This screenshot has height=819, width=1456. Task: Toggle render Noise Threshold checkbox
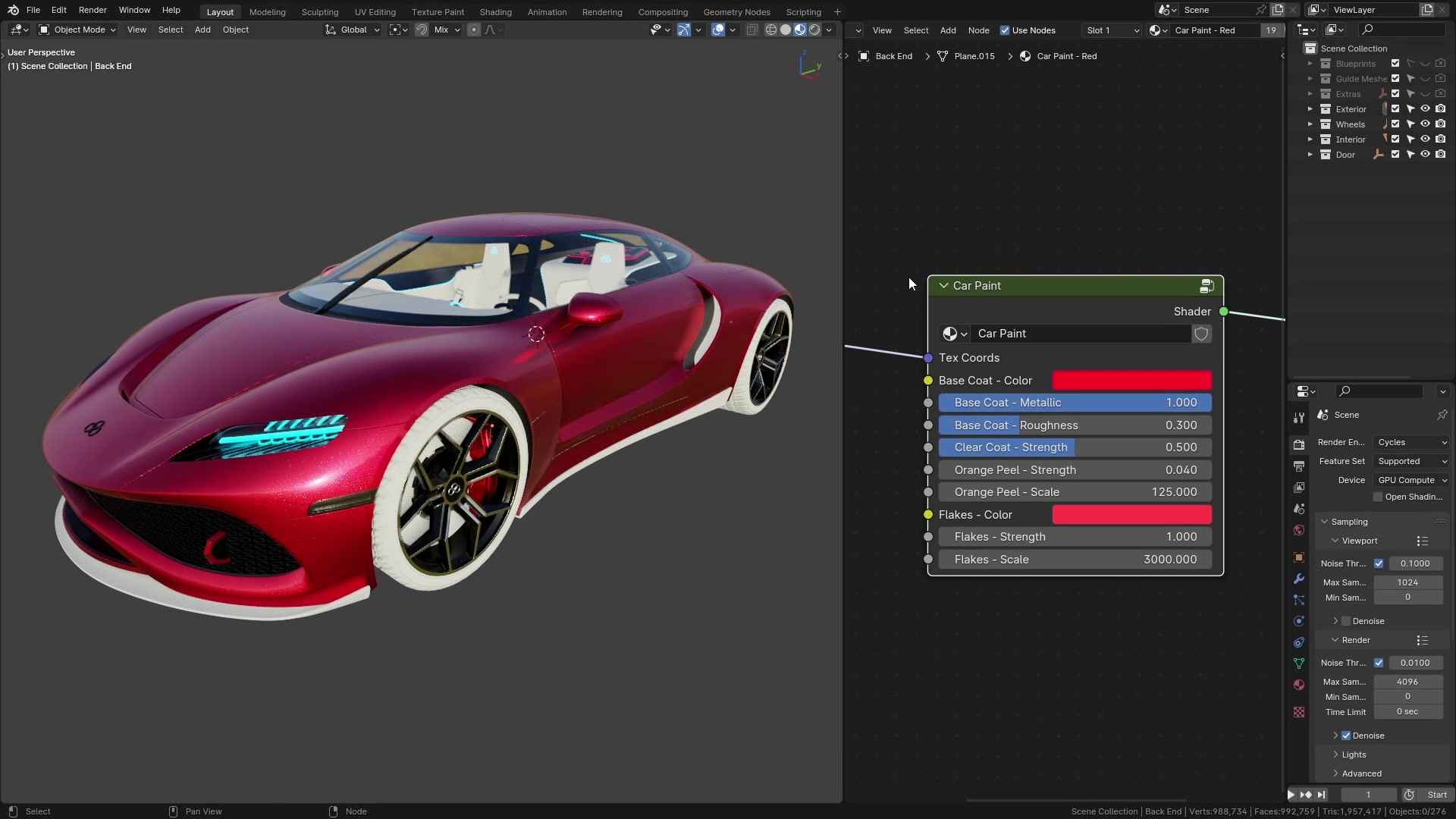tap(1379, 663)
